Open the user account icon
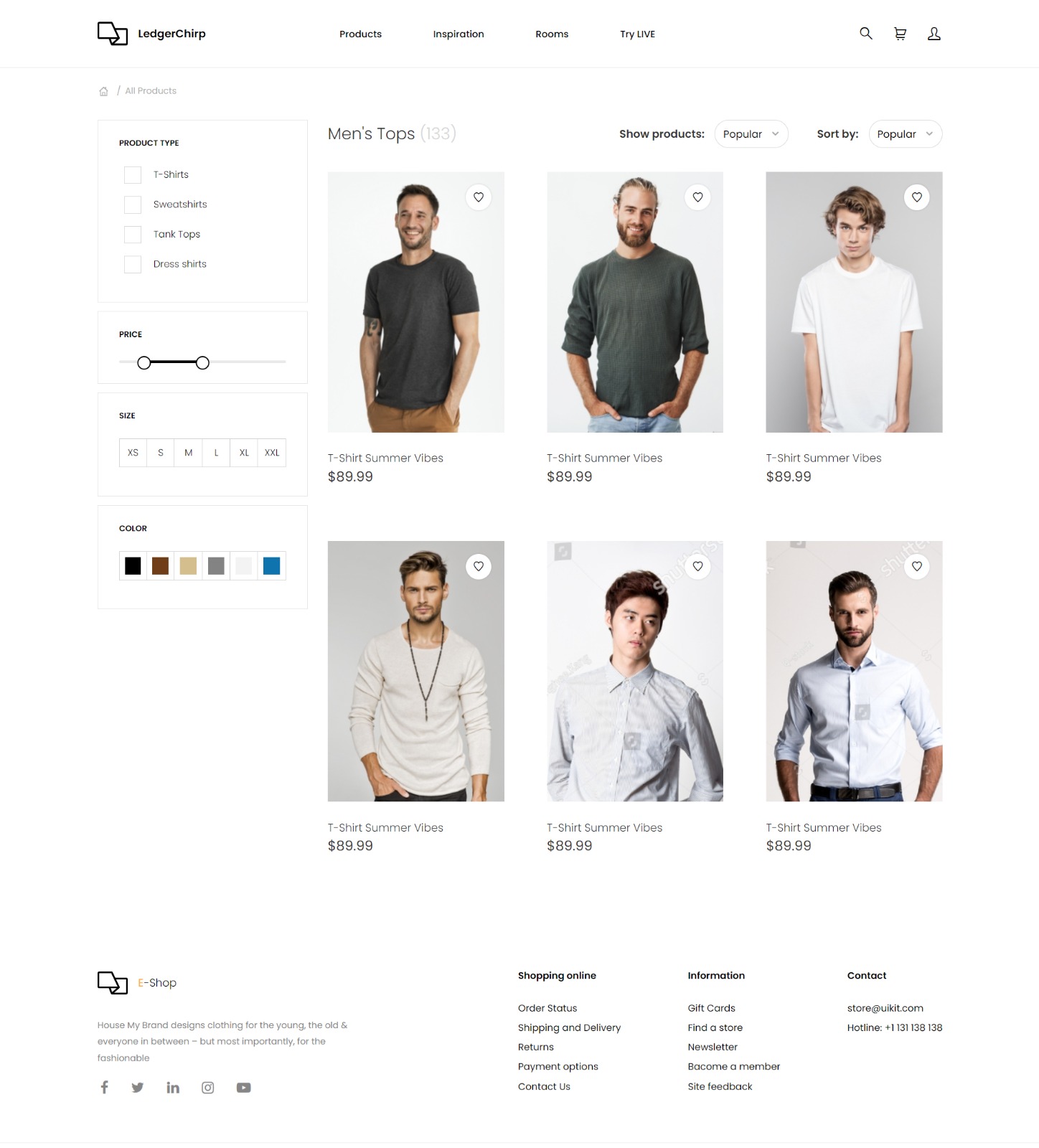 [934, 34]
